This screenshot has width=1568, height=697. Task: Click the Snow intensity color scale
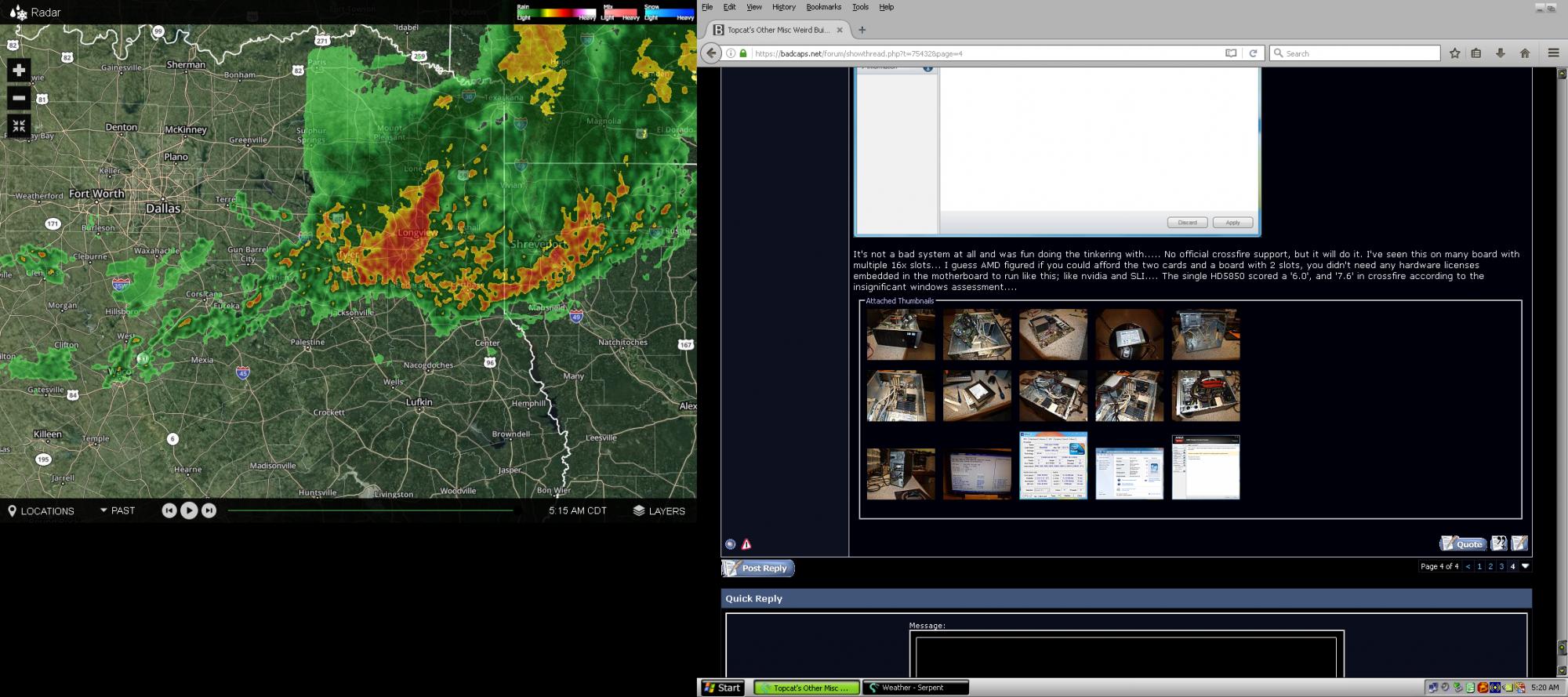pyautogui.click(x=669, y=12)
